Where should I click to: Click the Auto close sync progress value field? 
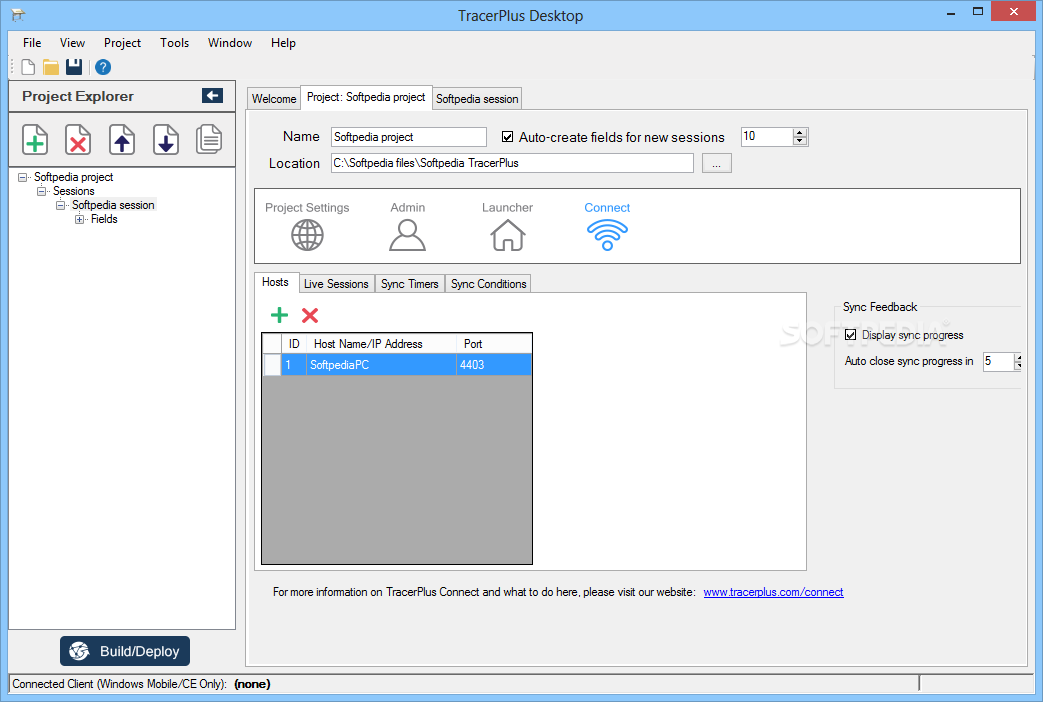pyautogui.click(x=998, y=361)
